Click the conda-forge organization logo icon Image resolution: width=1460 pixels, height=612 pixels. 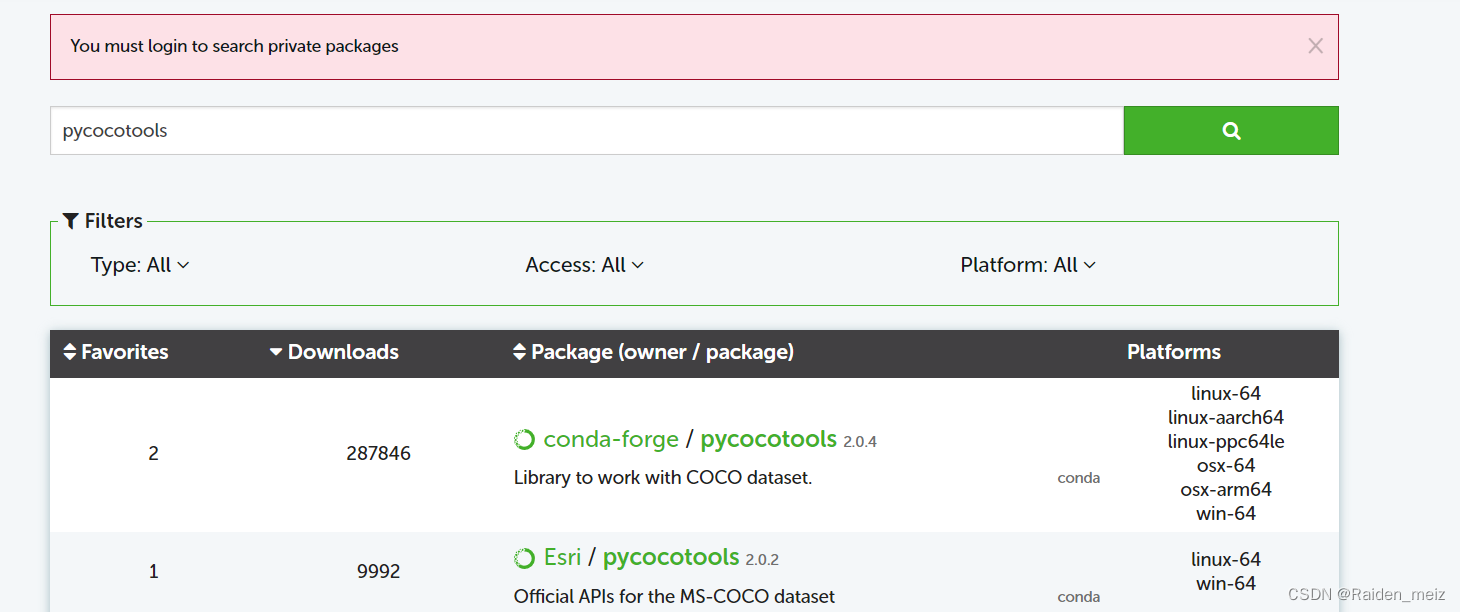tap(524, 438)
